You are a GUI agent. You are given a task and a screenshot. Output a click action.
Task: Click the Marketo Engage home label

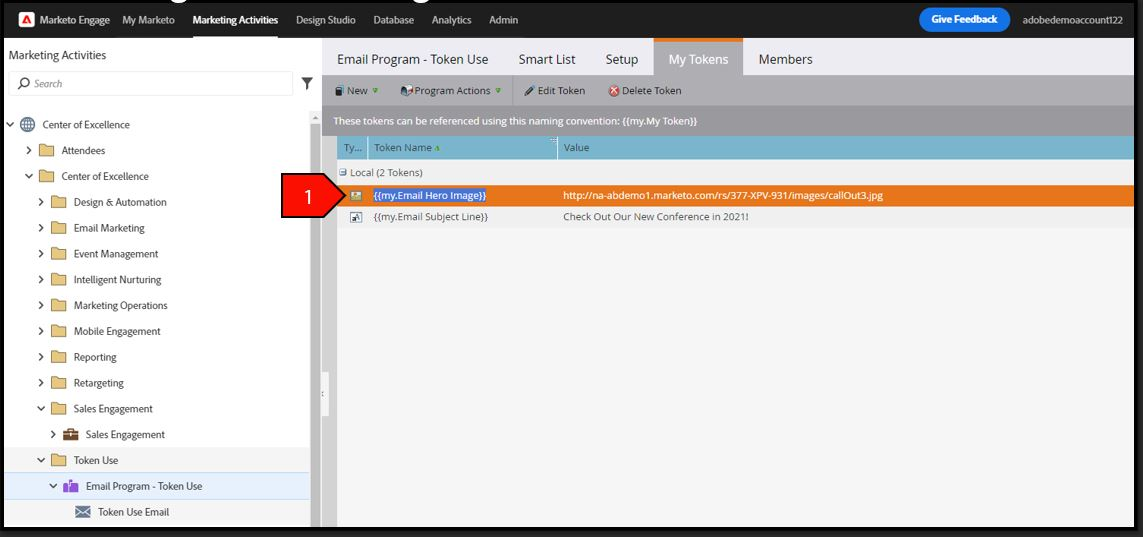(x=76, y=20)
